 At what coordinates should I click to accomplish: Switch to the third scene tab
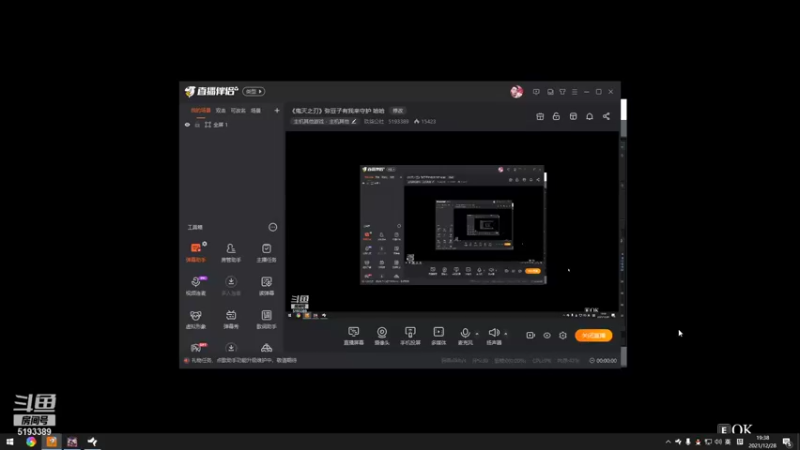[x=238, y=110]
